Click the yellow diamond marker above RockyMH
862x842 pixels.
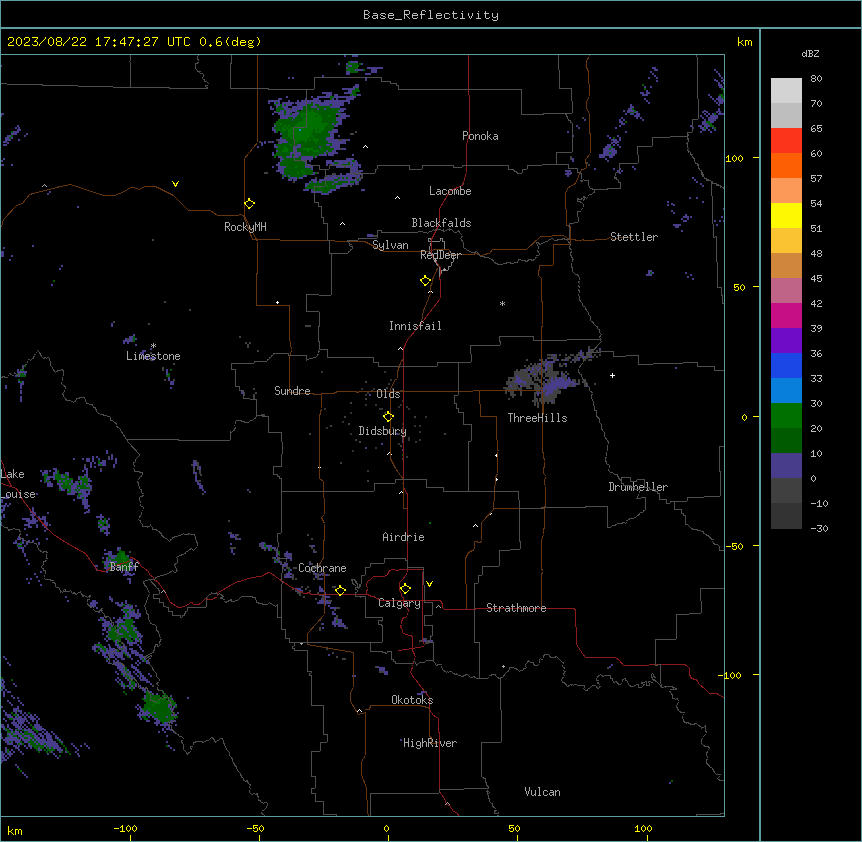click(249, 204)
